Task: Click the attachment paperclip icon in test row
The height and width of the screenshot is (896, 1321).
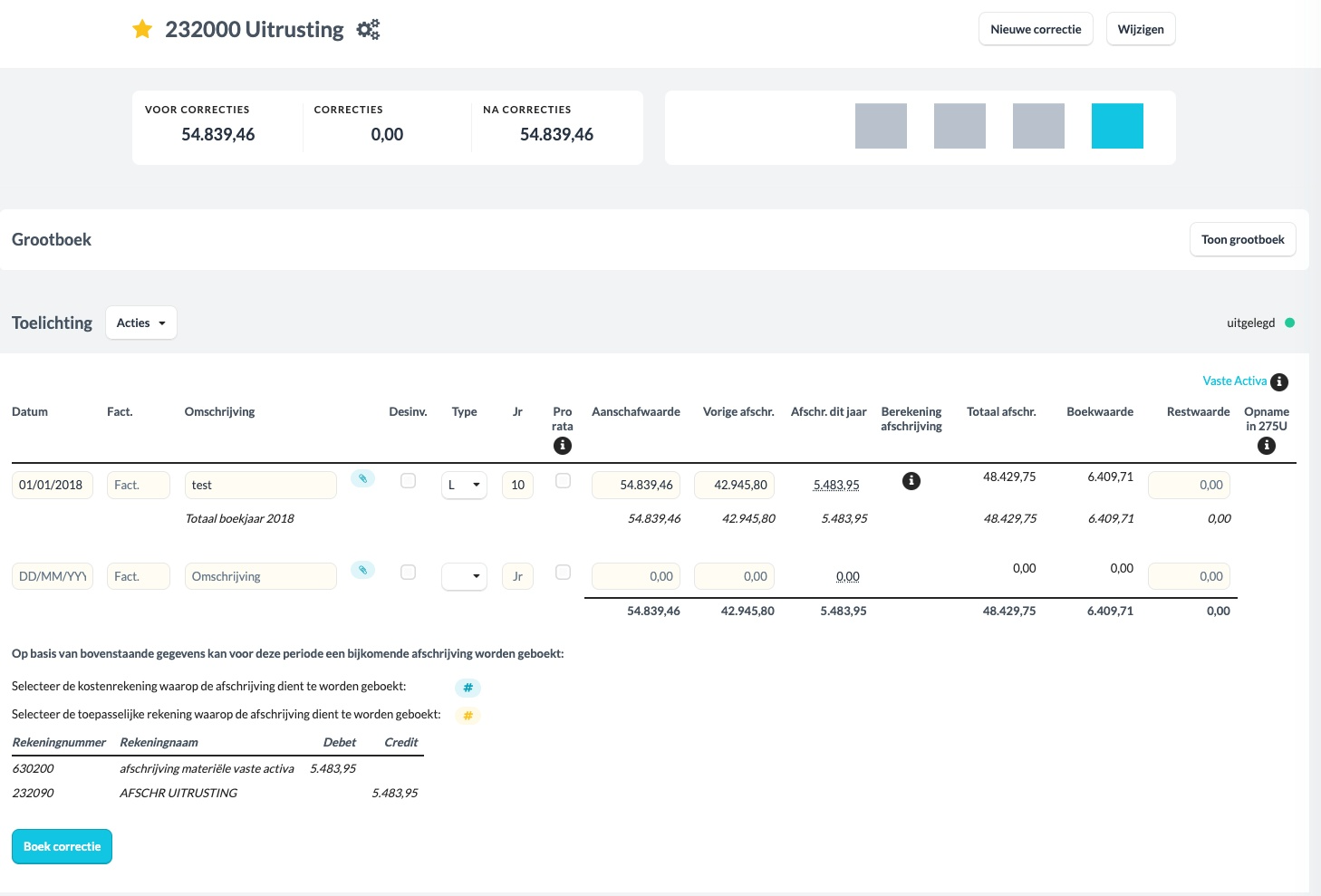Action: [362, 478]
